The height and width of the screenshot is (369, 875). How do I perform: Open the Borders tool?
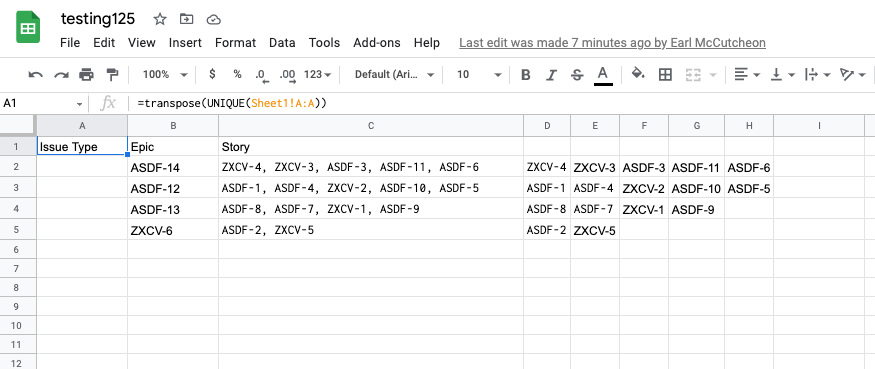pyautogui.click(x=665, y=75)
